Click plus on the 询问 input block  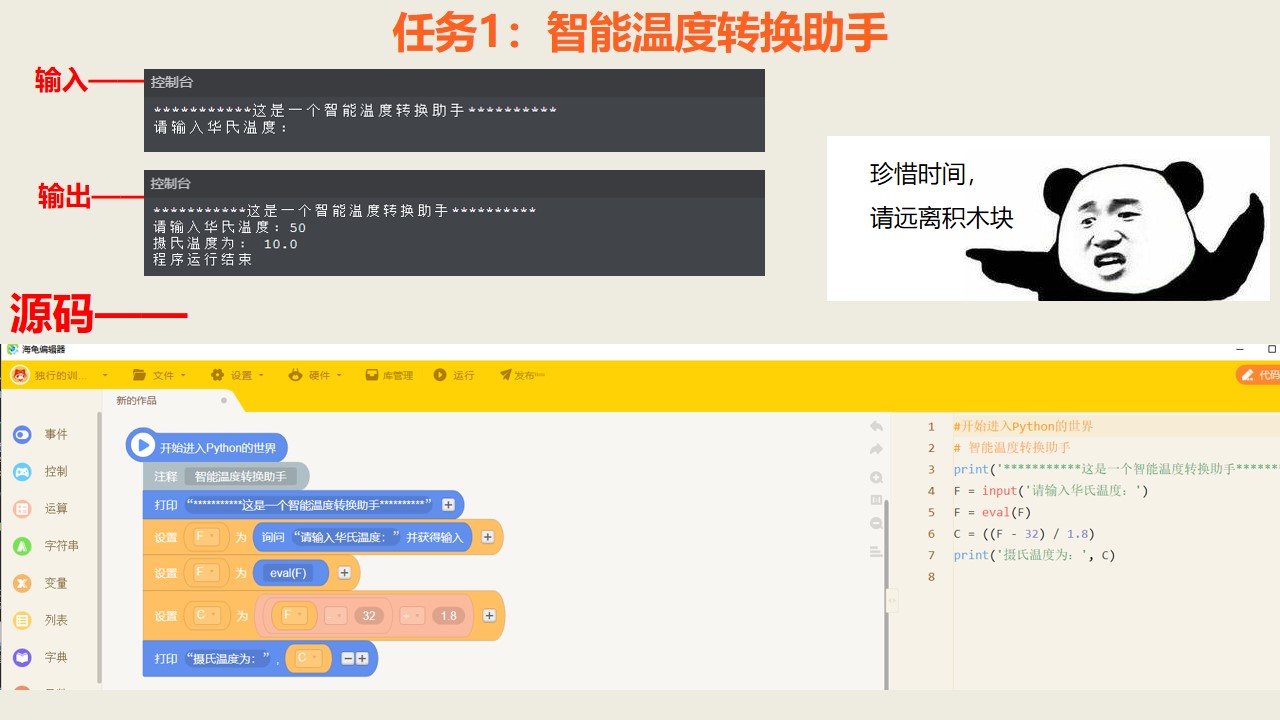tap(488, 537)
